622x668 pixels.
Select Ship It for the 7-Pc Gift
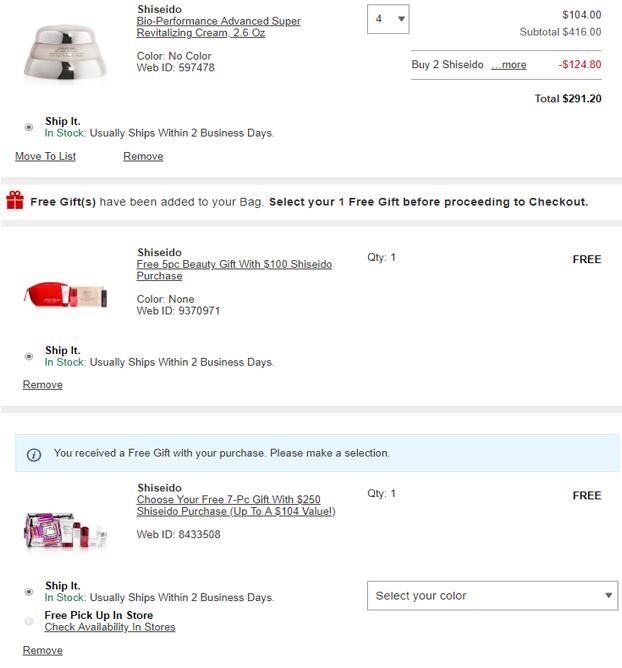29,591
